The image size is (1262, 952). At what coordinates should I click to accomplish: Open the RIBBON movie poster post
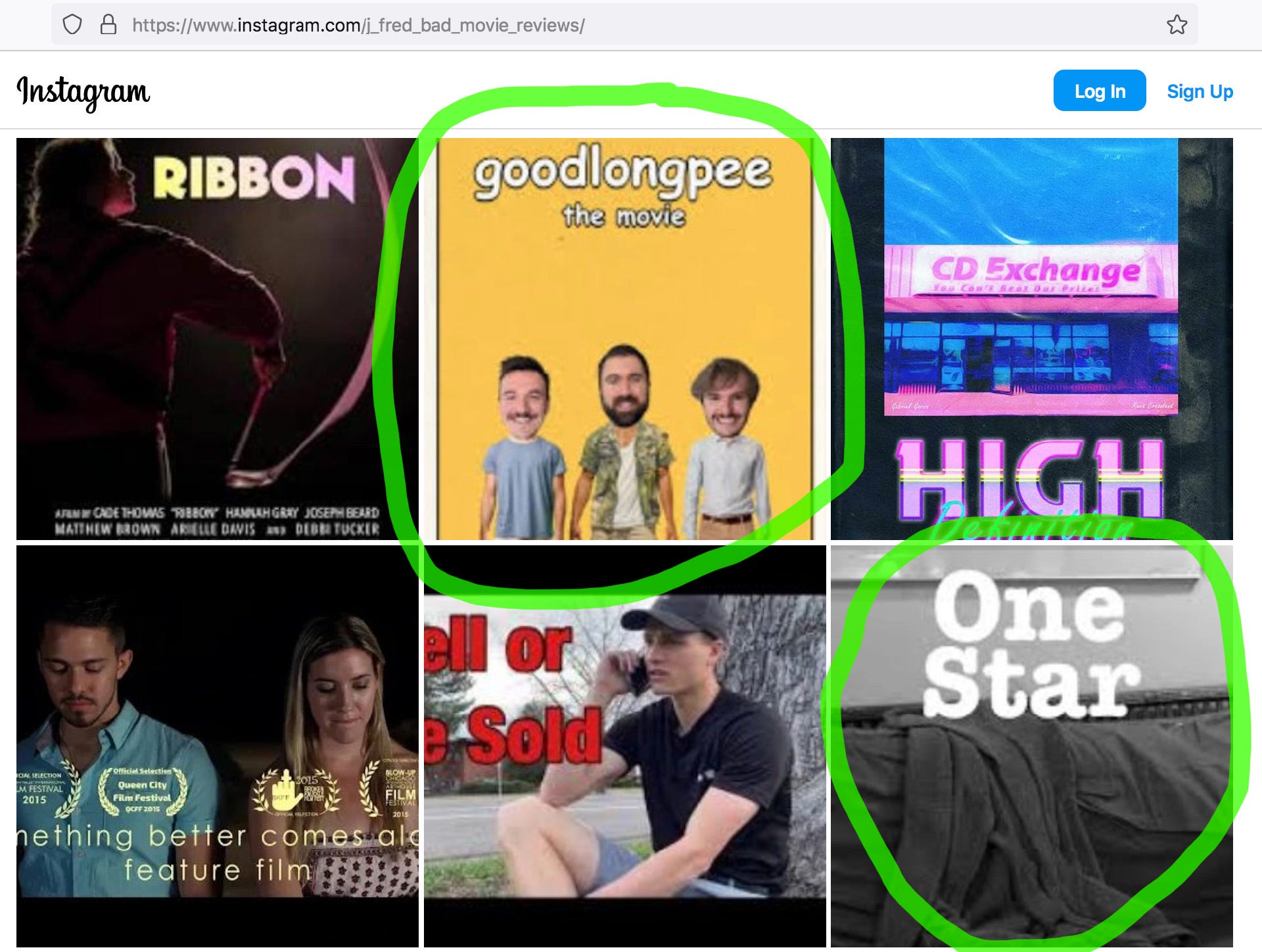point(218,339)
